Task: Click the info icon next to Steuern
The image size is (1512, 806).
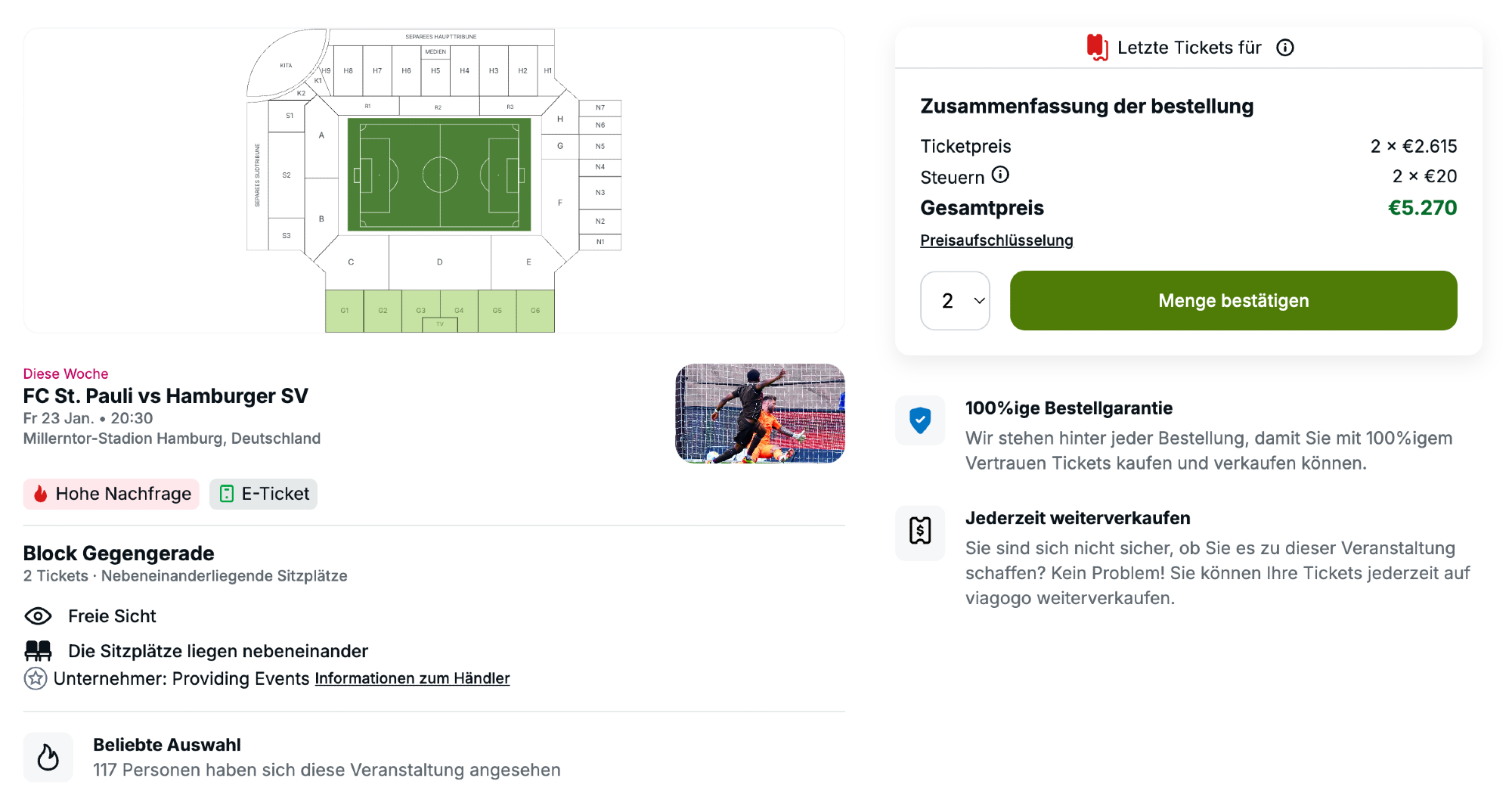Action: tap(1000, 175)
